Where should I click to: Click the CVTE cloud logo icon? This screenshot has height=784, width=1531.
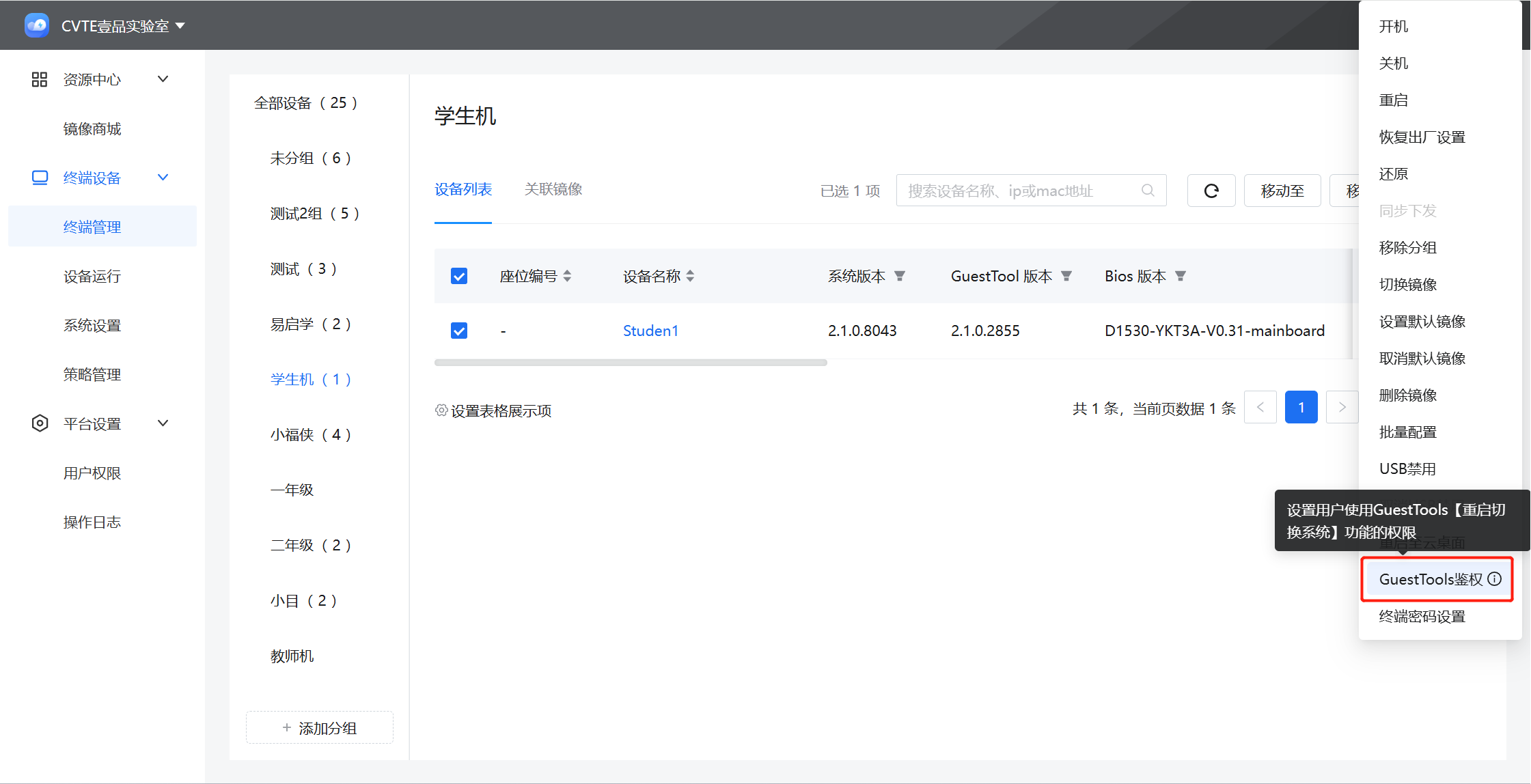(x=37, y=25)
